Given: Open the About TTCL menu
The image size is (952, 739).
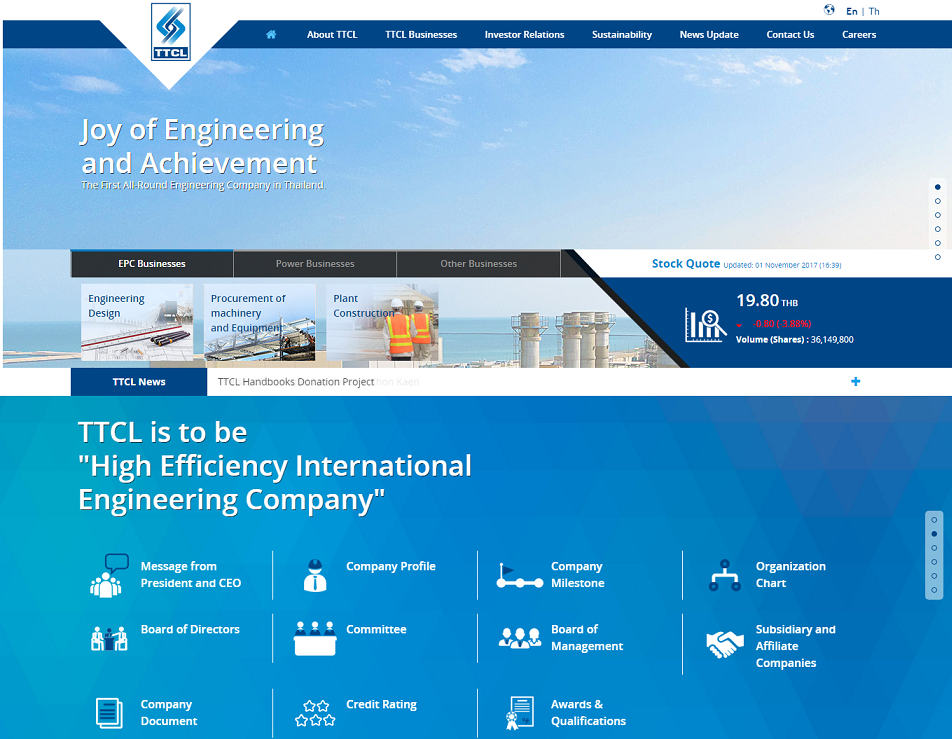Looking at the screenshot, I should click(x=332, y=35).
